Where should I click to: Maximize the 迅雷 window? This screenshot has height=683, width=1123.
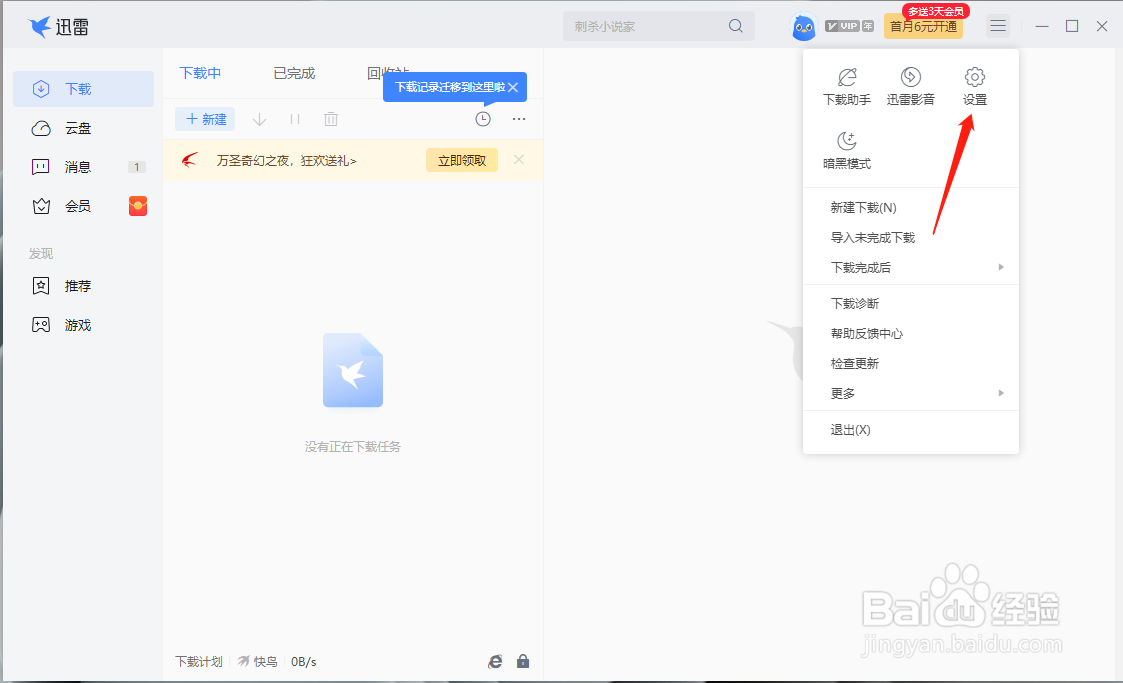[x=1072, y=26]
